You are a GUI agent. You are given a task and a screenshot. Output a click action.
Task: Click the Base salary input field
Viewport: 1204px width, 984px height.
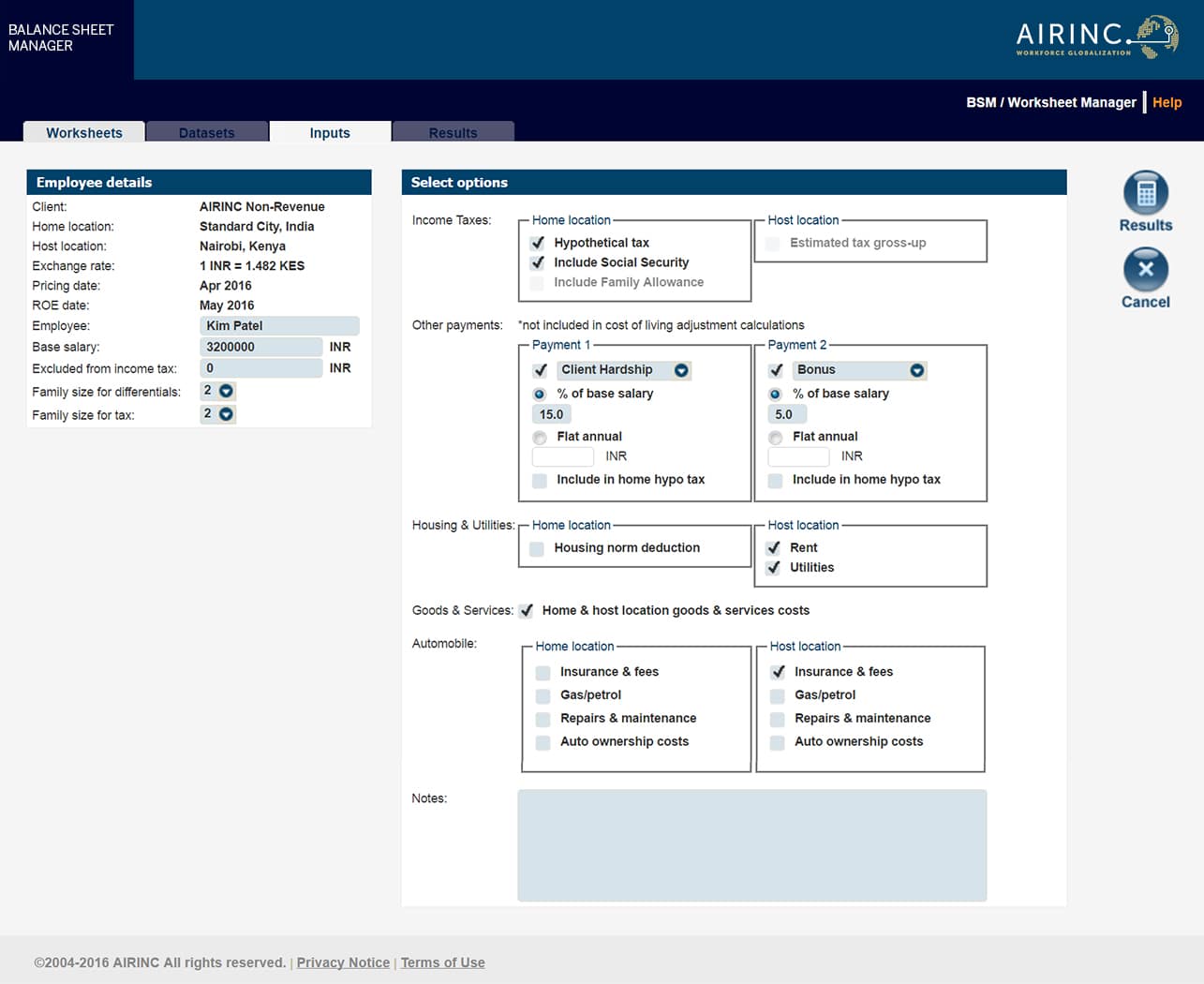(261, 347)
